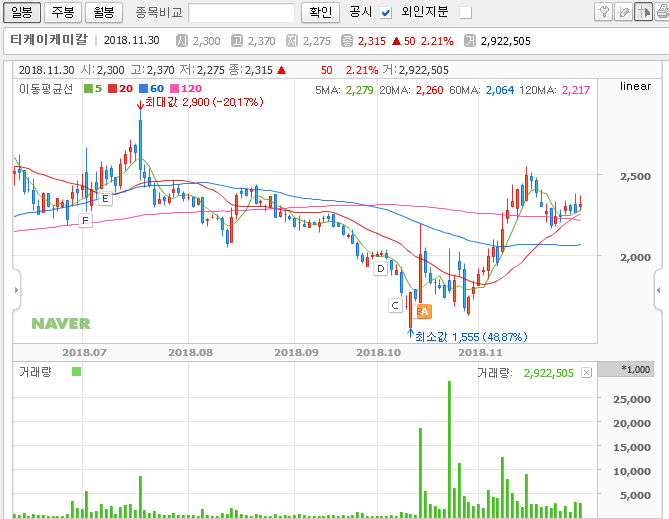Click the print chart icon
669x519 pixels.
[x=662, y=12]
